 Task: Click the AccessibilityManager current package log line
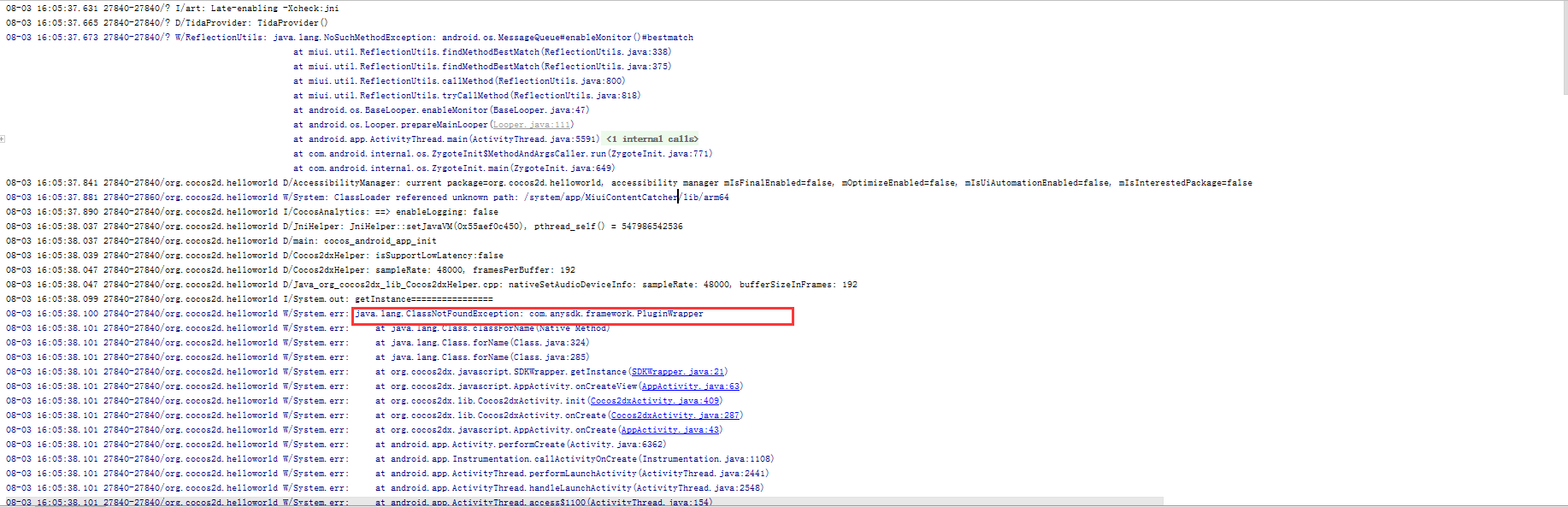tap(629, 183)
